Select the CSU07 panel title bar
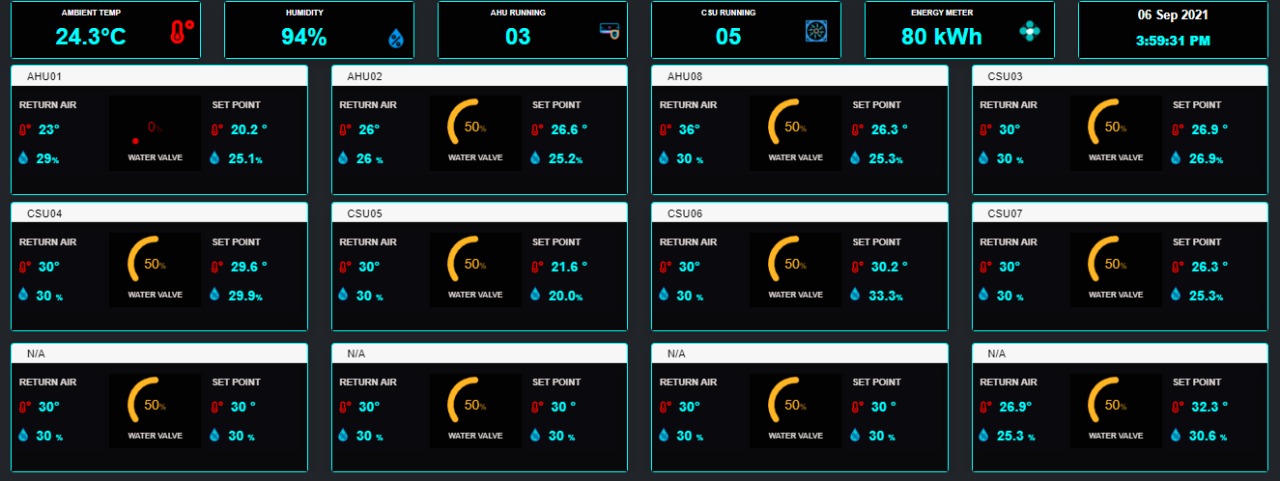Screen dimensions: 1280x481 (x=1119, y=213)
